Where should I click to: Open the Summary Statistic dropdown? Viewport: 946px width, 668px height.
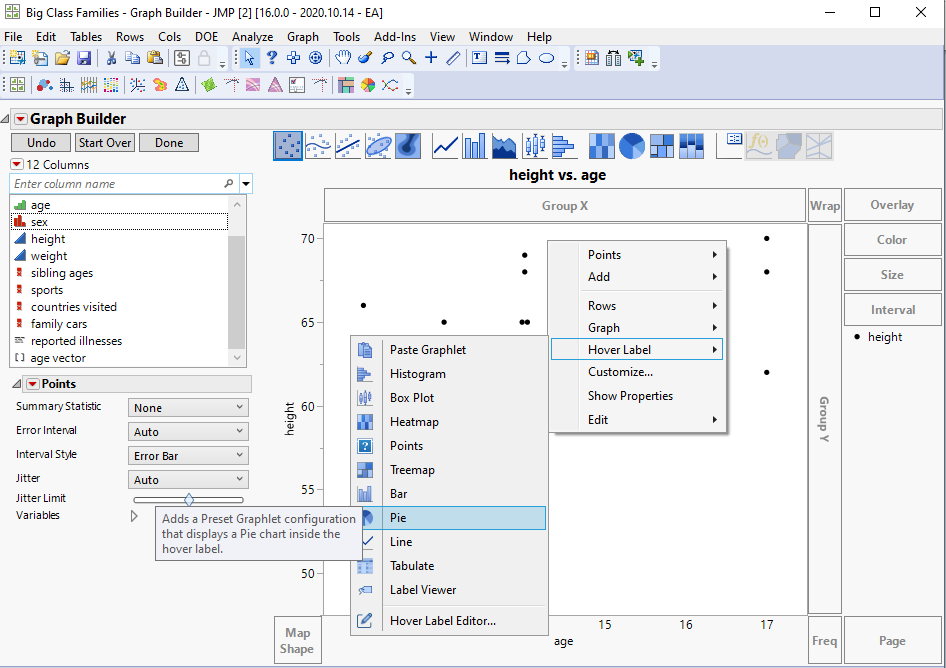coord(188,407)
